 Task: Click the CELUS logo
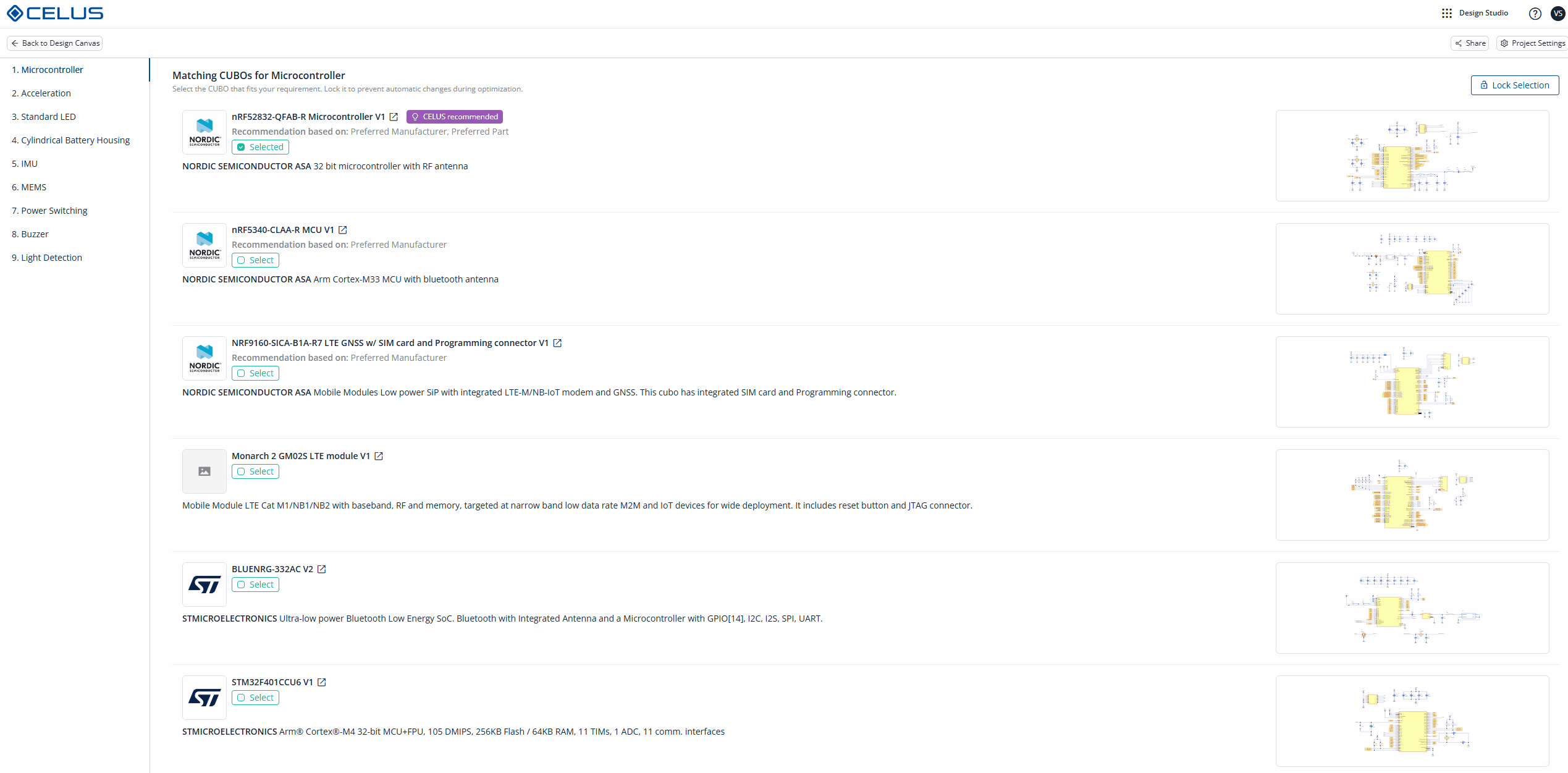click(55, 13)
